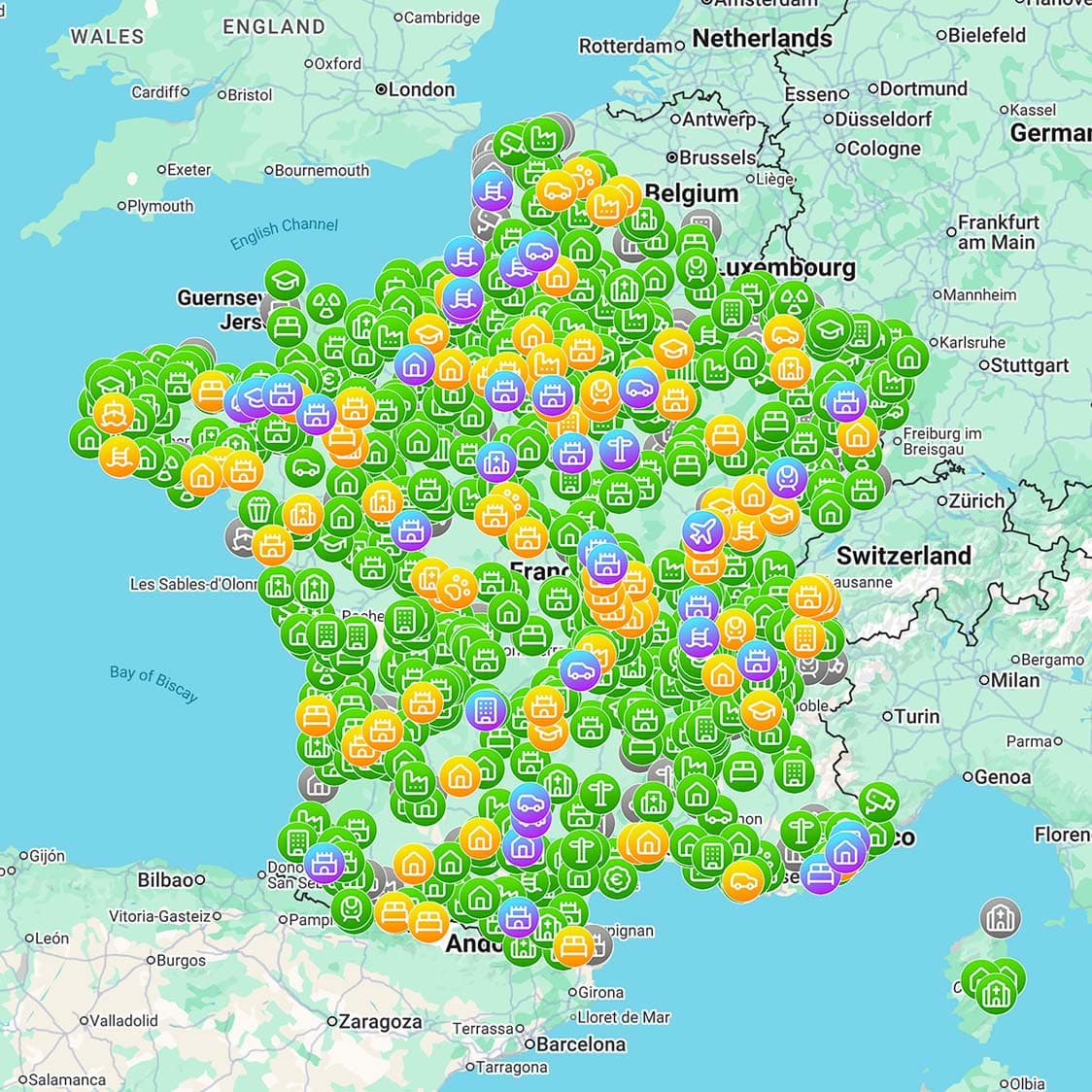Screen dimensions: 1092x1092
Task: Click the blue swimming pool ladder marker near Lausanne
Action: 700,636
